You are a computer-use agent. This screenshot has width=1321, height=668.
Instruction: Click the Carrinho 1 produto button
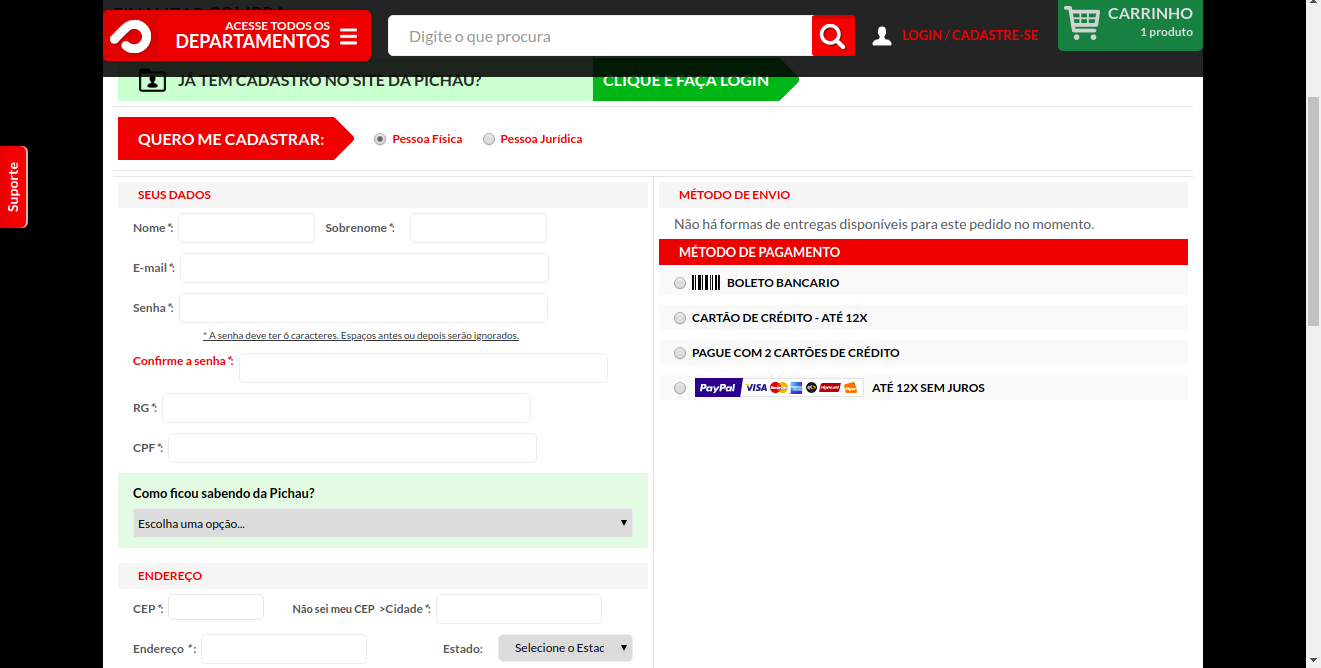[1130, 24]
